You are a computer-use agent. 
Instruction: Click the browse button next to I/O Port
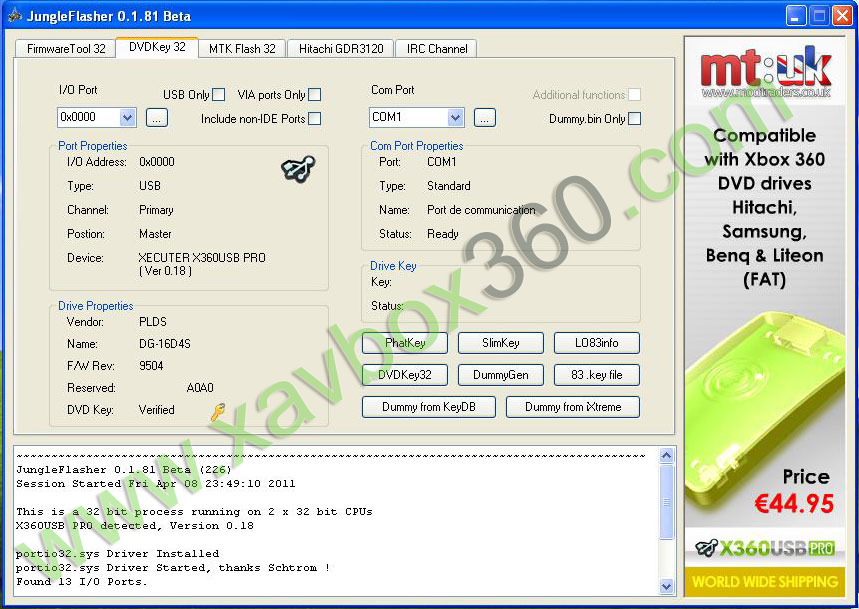coord(157,117)
